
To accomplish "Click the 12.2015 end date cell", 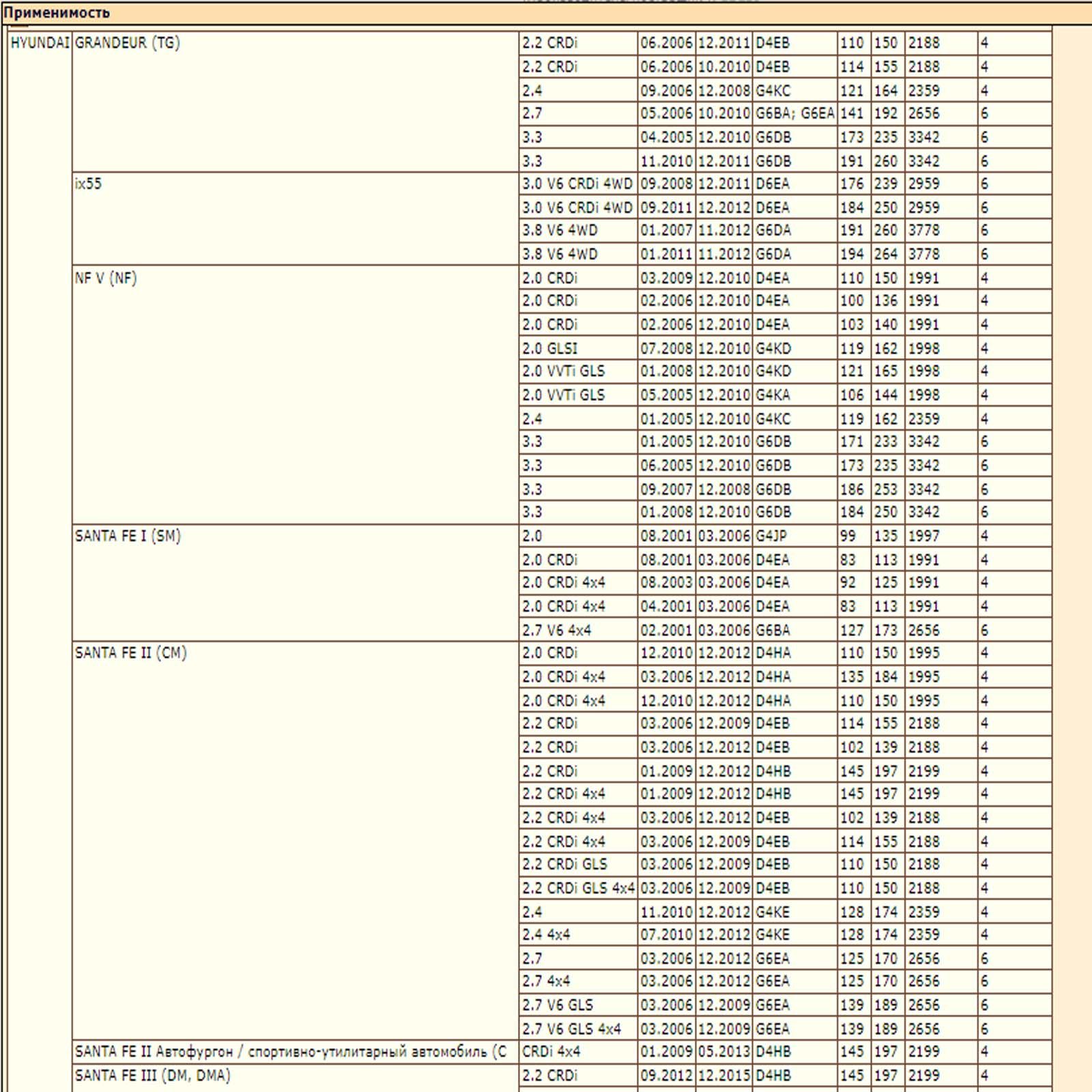I will pyautogui.click(x=723, y=1076).
